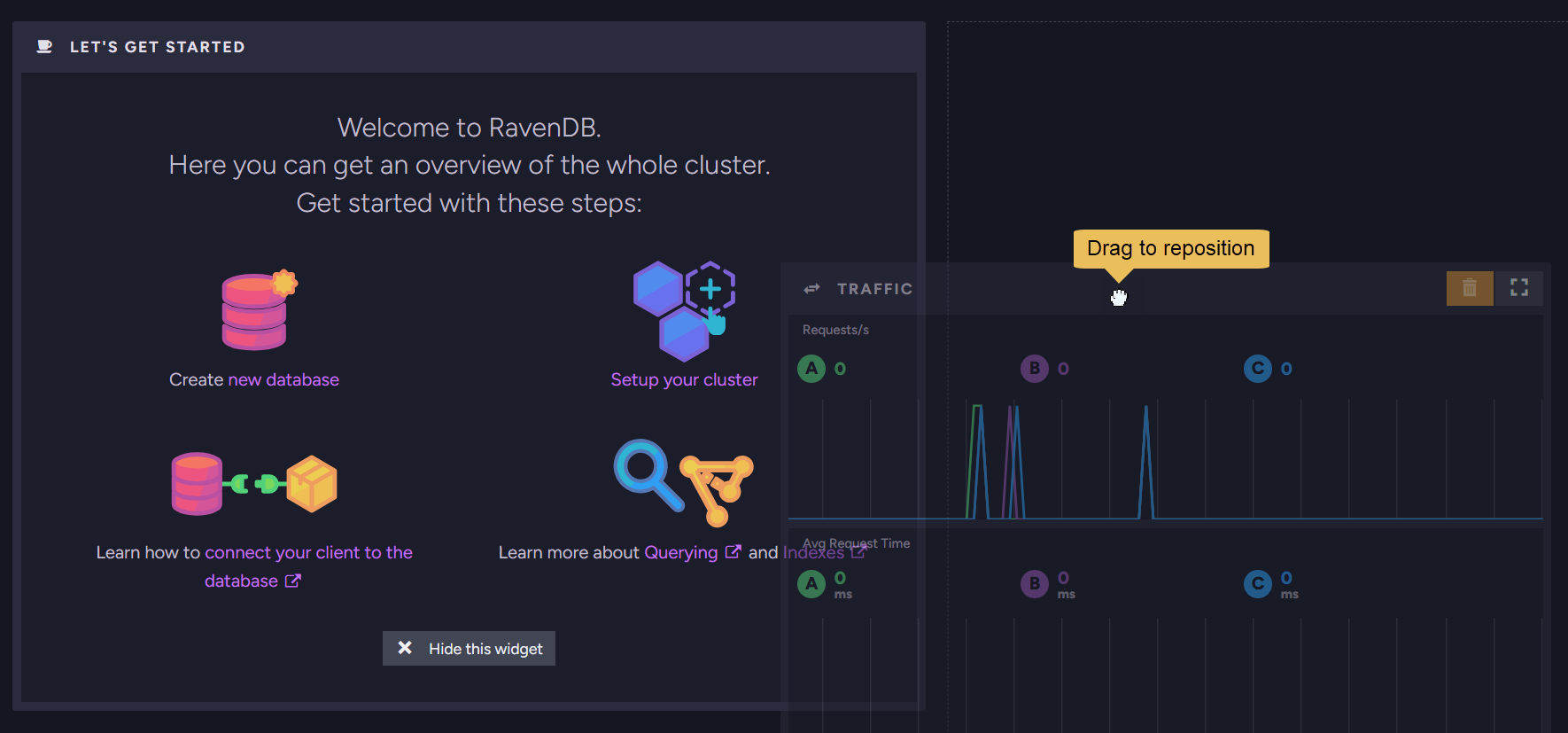Open the Querying documentation link
Screen dimensions: 1568x733
point(680,552)
